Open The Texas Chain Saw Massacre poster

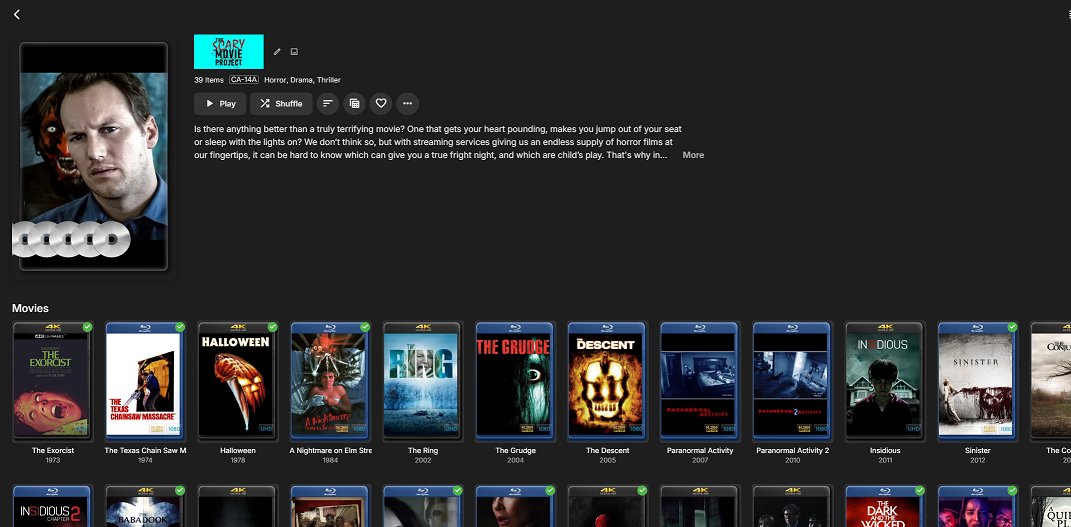click(x=145, y=381)
